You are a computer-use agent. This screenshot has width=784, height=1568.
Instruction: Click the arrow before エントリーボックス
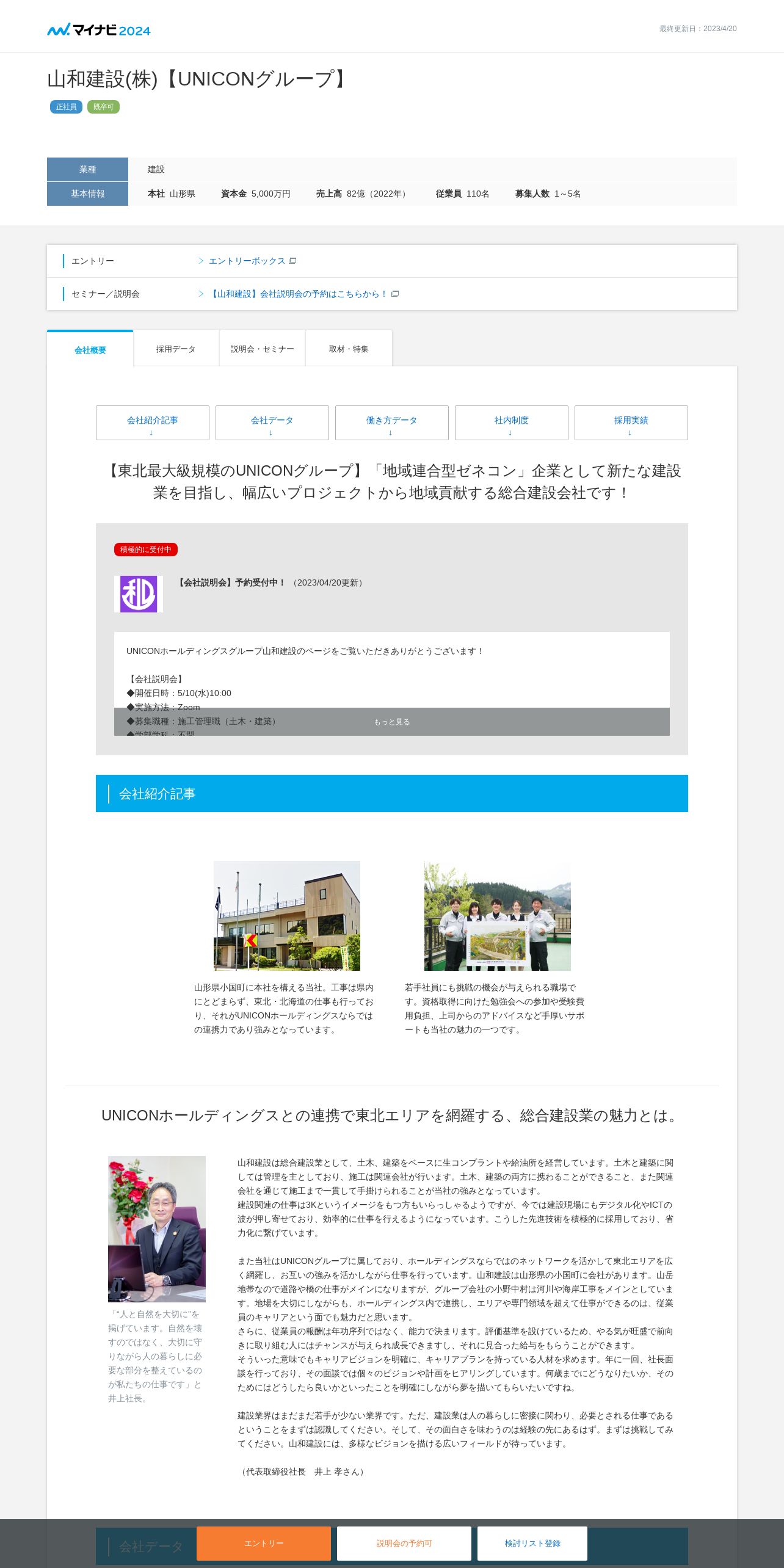tap(201, 261)
